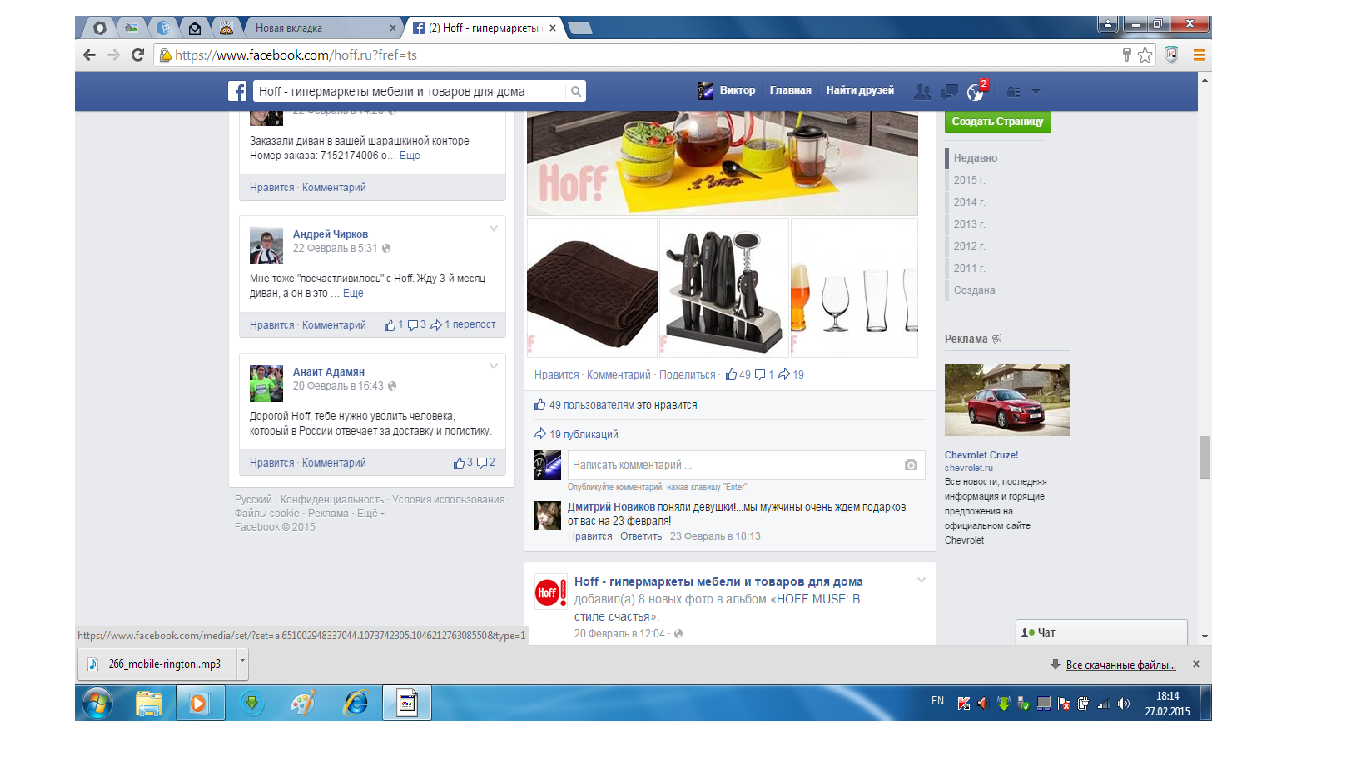Viewport: 1366px width, 768px height.
Task: Click Ответить under Дмитрий Новиков comment
Action: click(x=641, y=536)
